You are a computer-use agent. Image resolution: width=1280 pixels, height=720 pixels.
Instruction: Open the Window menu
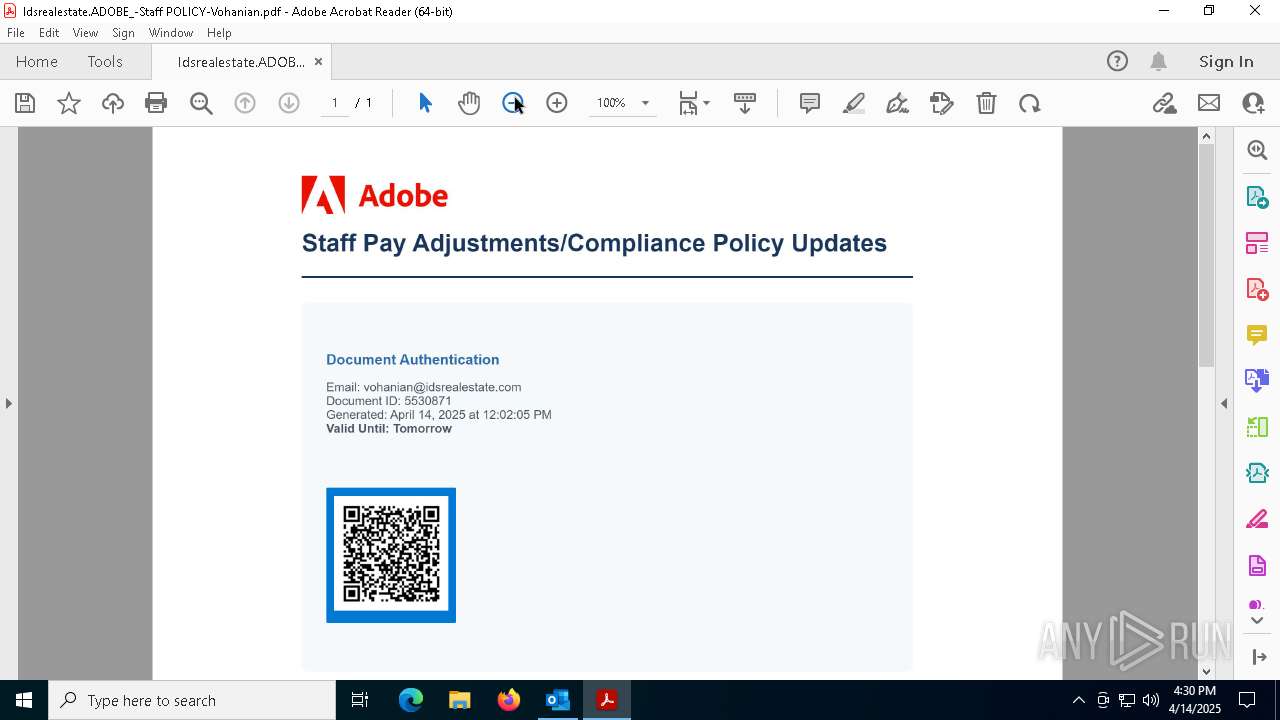coord(171,33)
